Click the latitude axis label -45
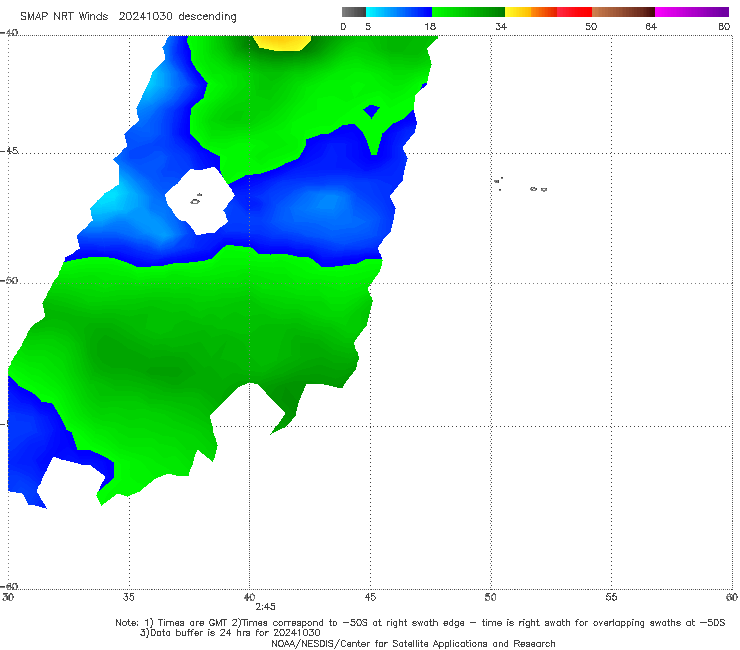 pos(9,151)
